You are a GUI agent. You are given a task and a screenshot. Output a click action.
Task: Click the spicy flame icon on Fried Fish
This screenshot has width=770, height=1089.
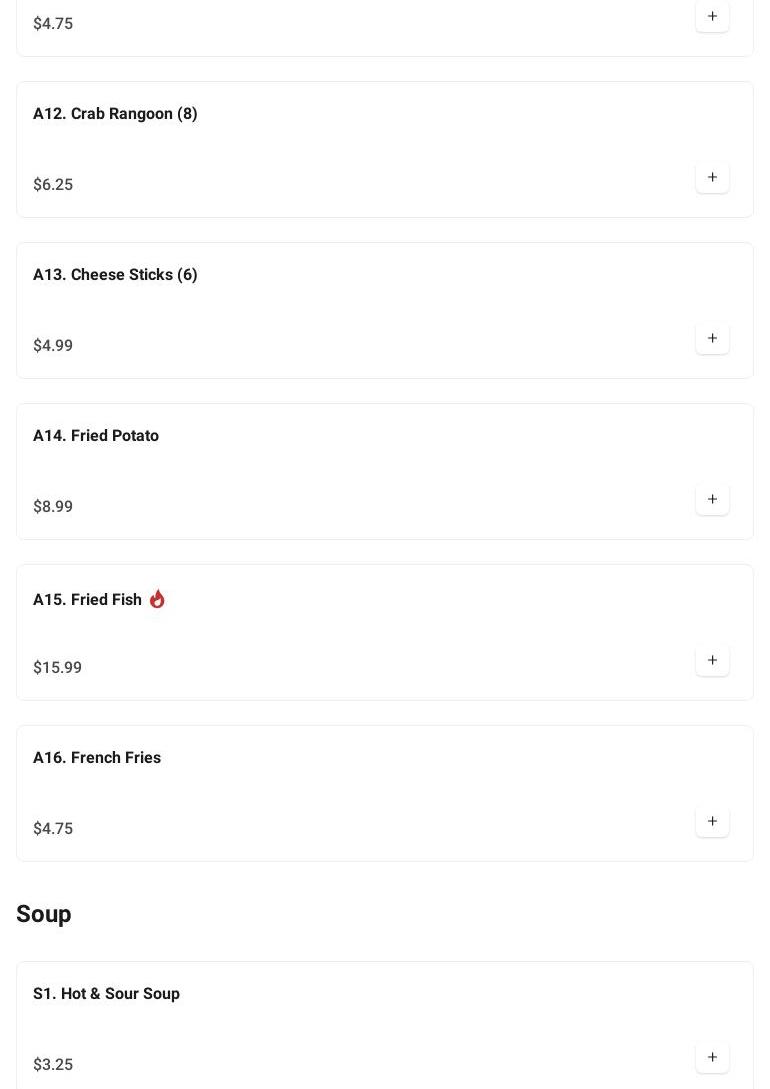(x=157, y=599)
